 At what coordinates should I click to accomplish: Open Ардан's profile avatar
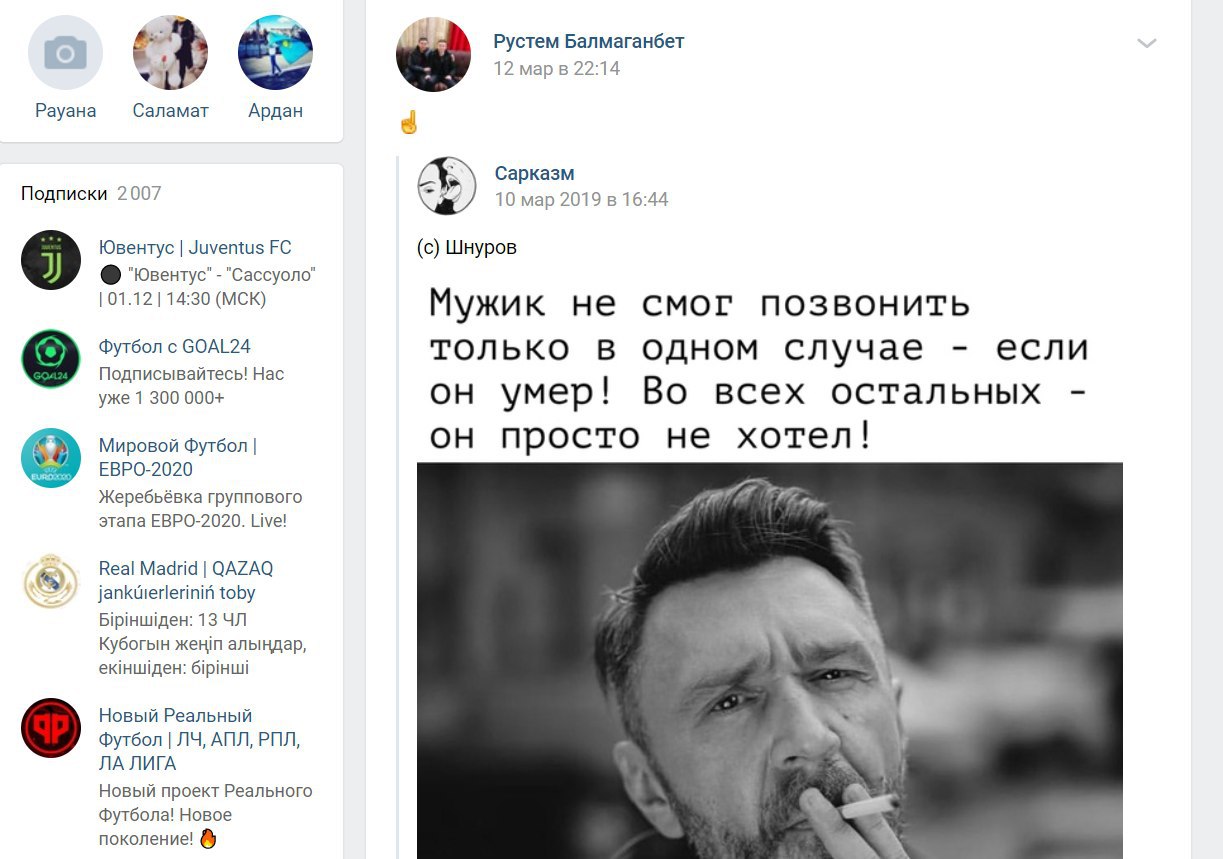(x=275, y=52)
